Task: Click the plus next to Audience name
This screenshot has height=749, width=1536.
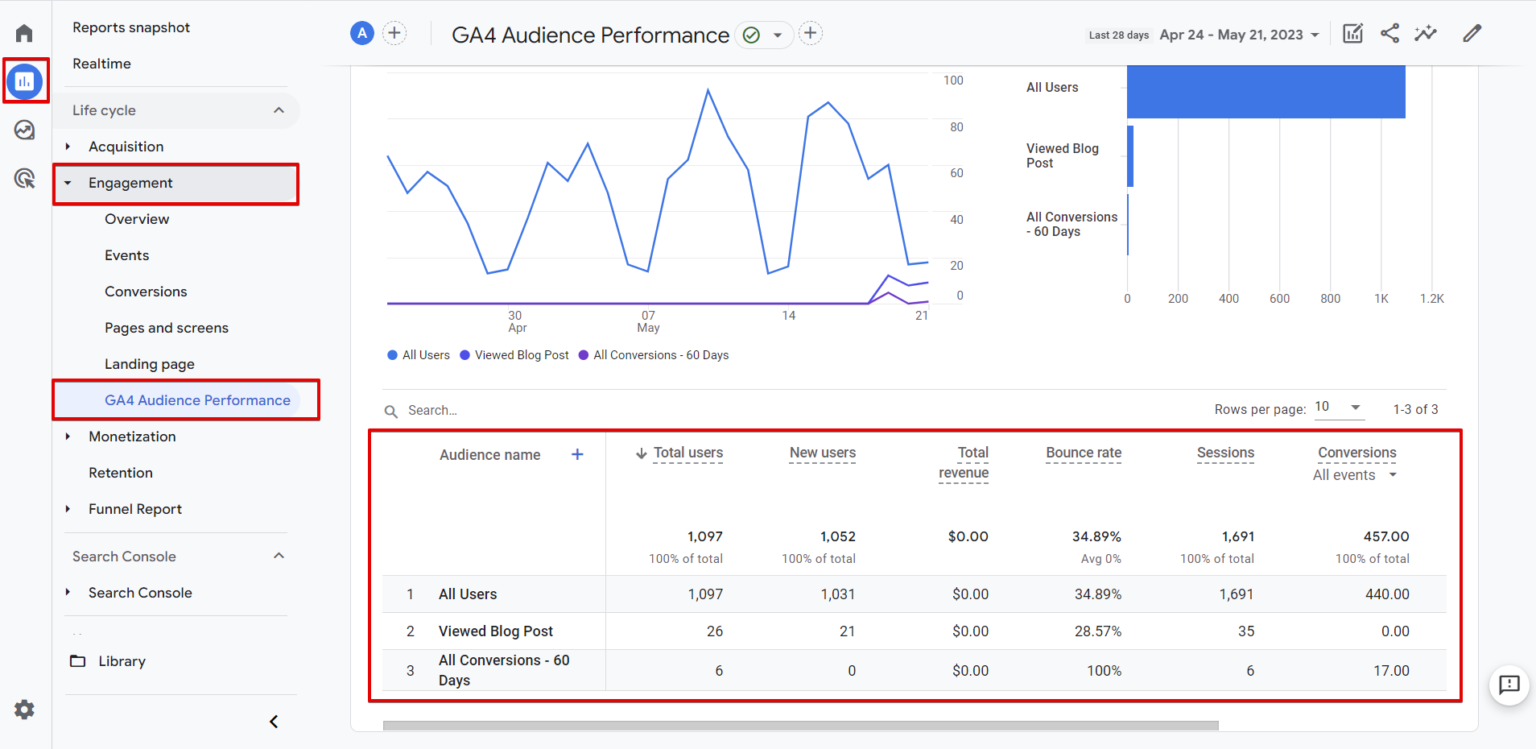Action: (x=577, y=454)
